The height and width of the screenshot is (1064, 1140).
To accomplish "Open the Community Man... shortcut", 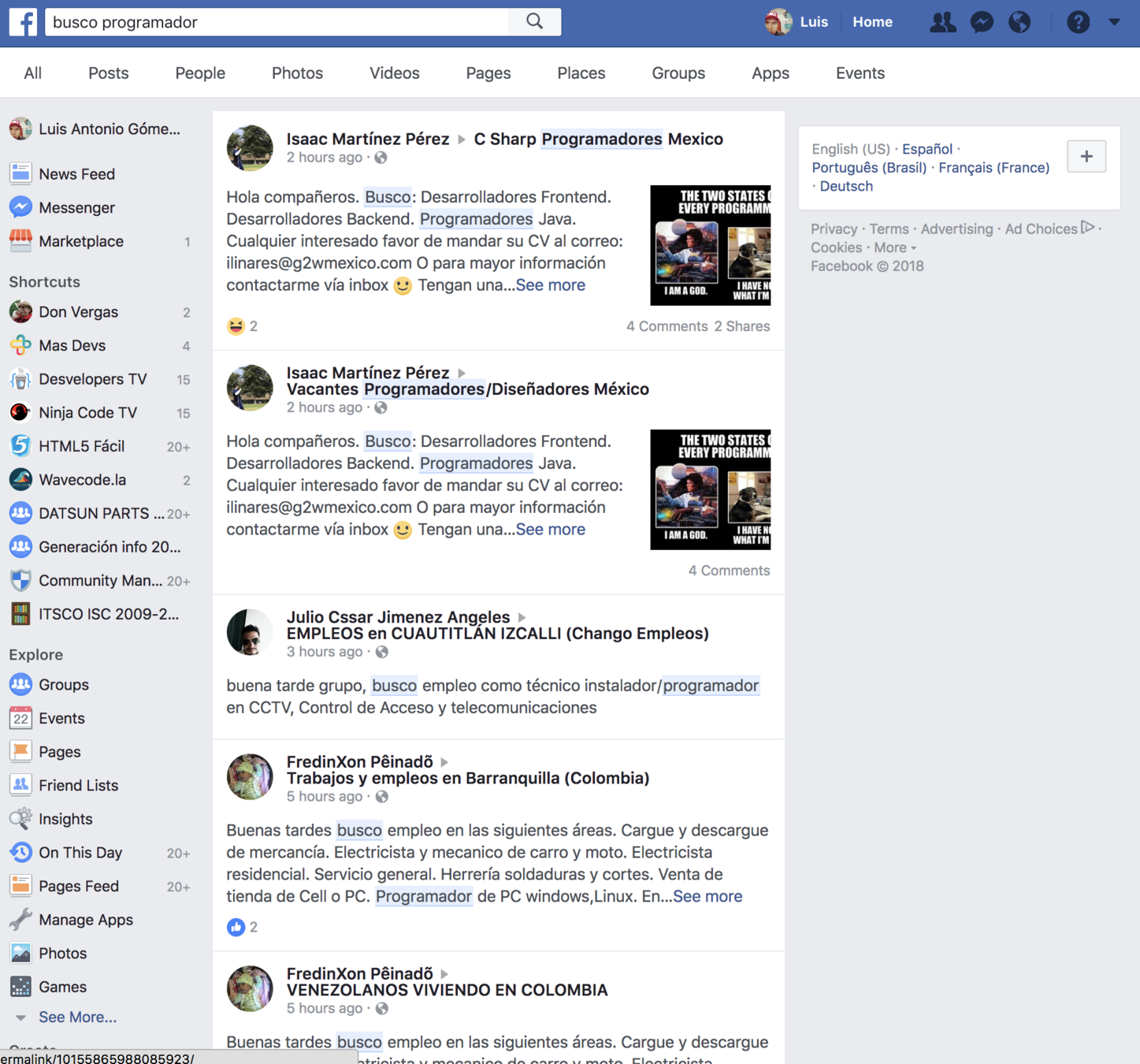I will pos(100,581).
